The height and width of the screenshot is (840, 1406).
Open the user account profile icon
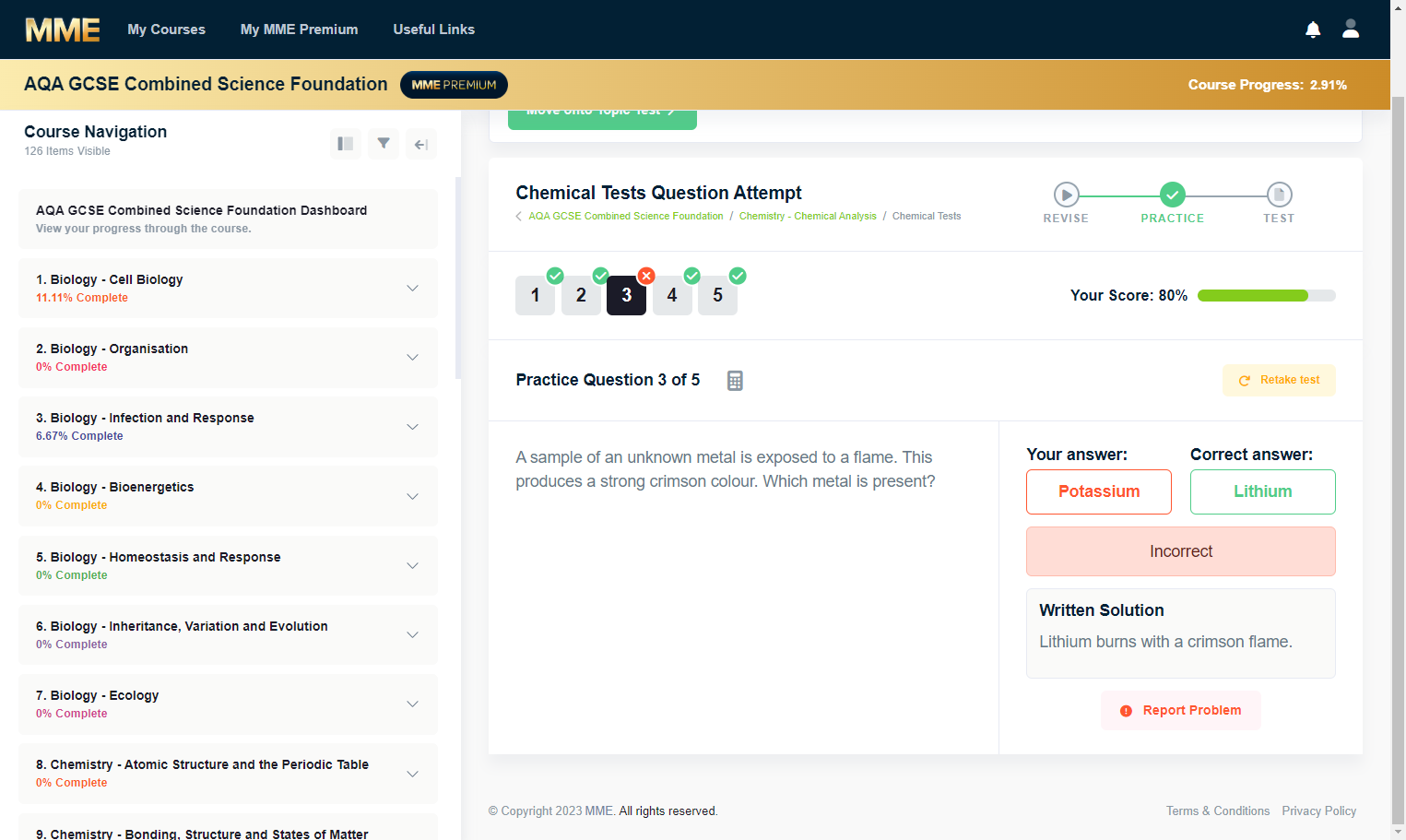coord(1351,29)
